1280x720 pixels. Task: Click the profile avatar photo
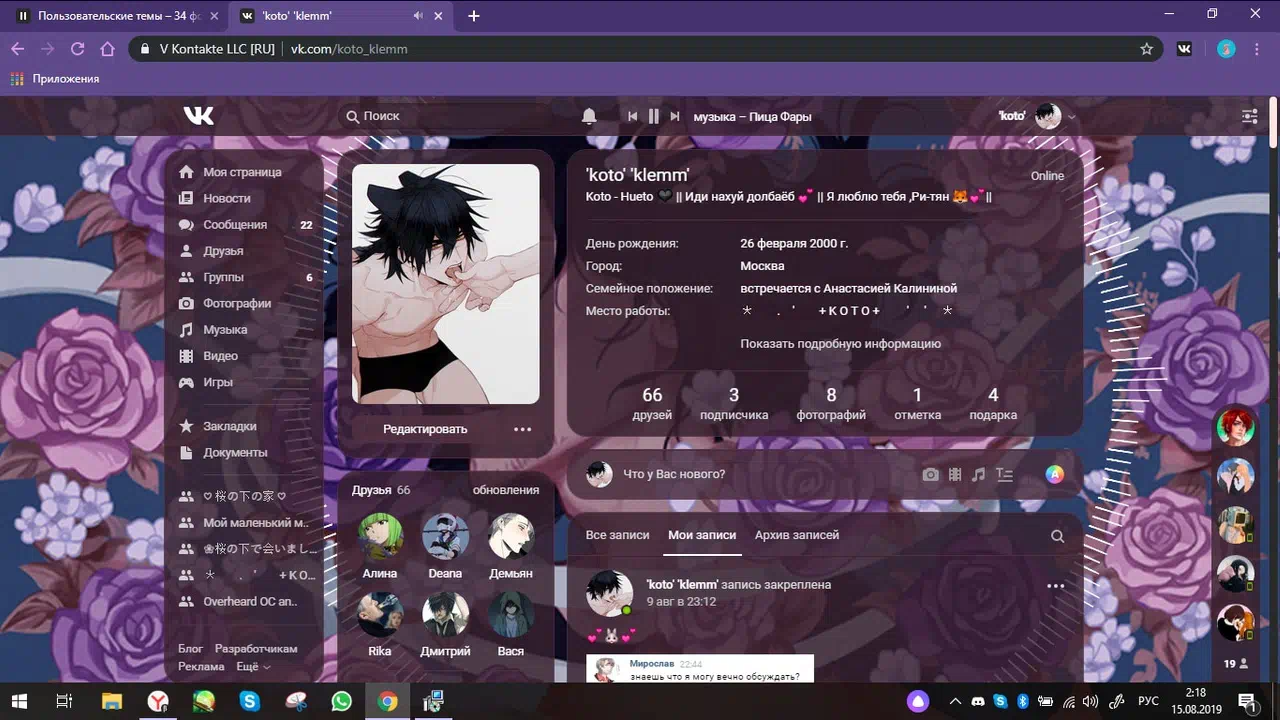[446, 284]
